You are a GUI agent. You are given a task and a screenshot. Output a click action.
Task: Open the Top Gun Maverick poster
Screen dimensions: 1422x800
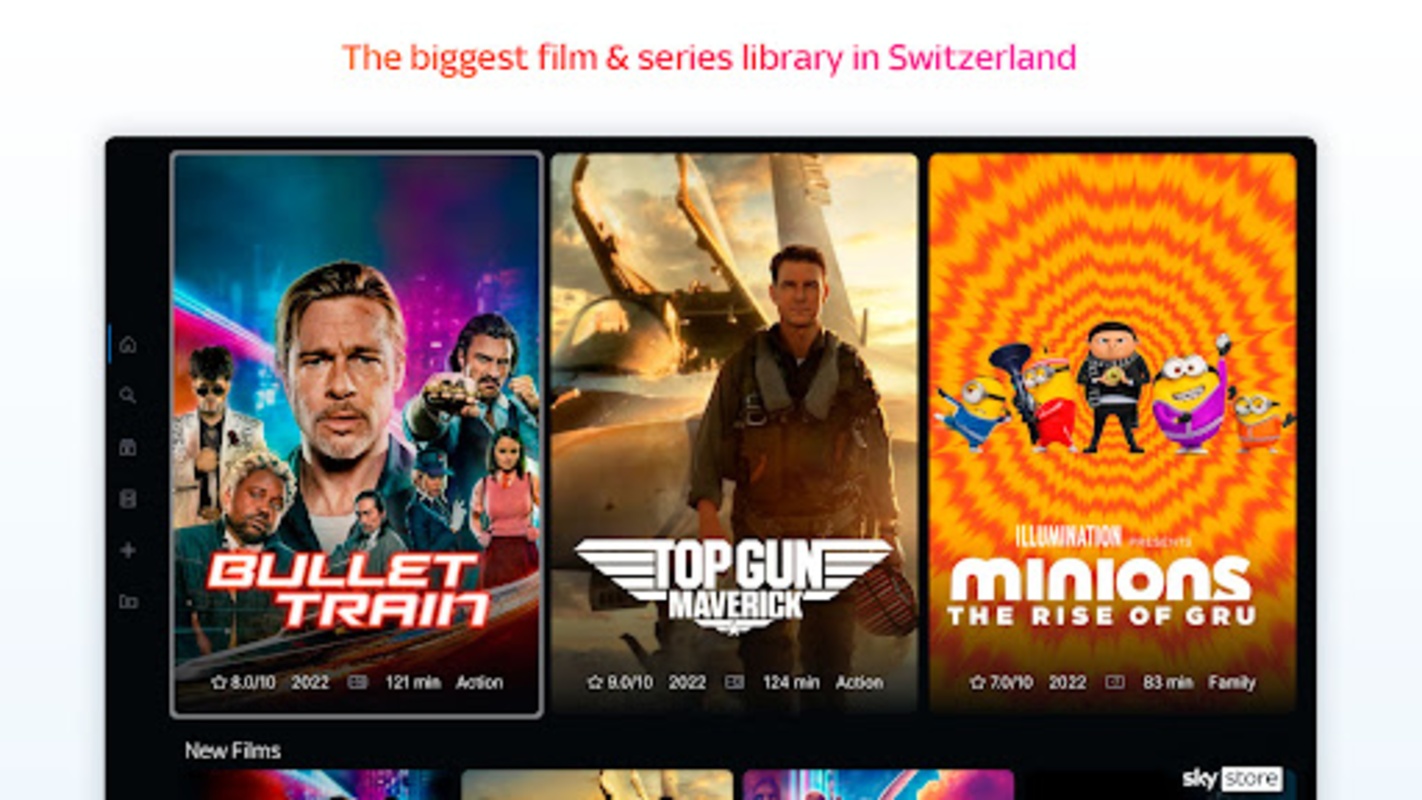click(735, 434)
